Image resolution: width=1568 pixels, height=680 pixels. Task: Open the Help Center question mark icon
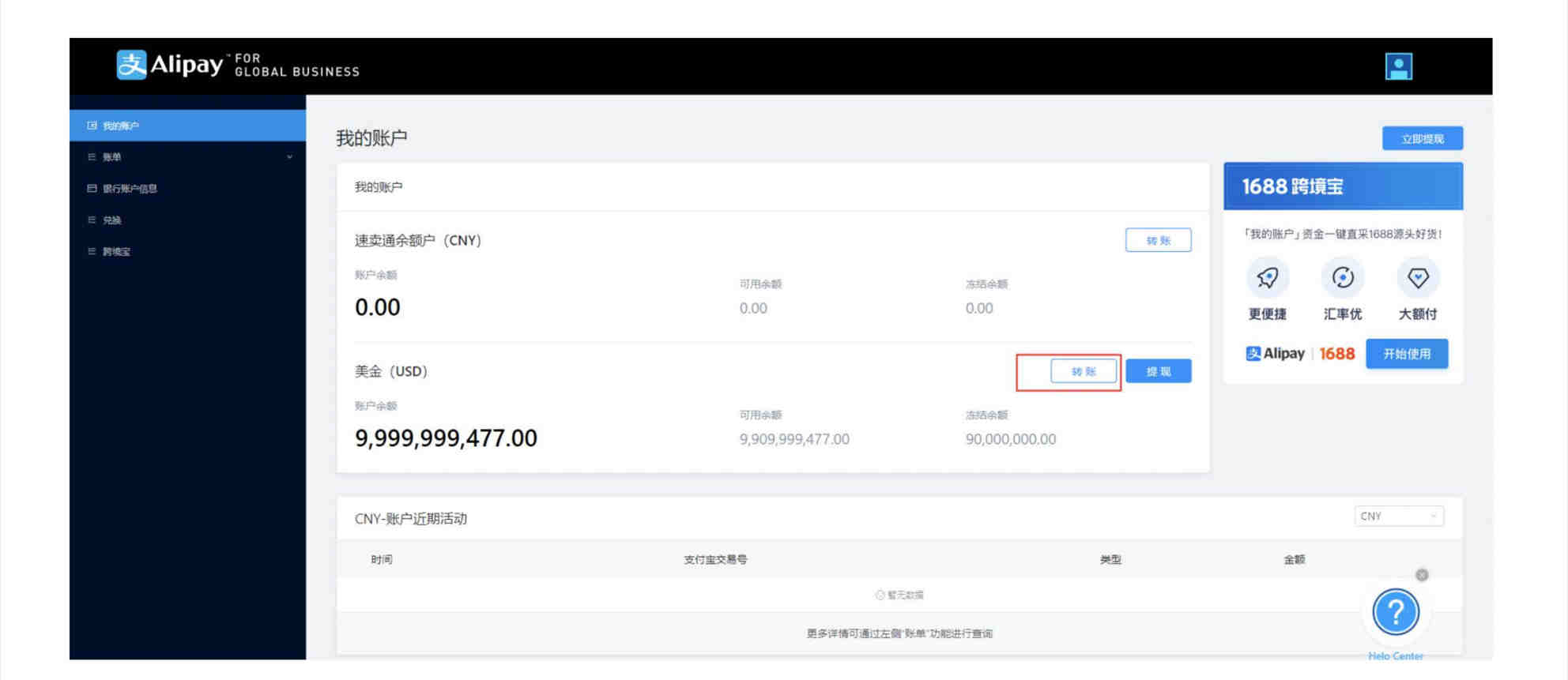coord(1396,612)
